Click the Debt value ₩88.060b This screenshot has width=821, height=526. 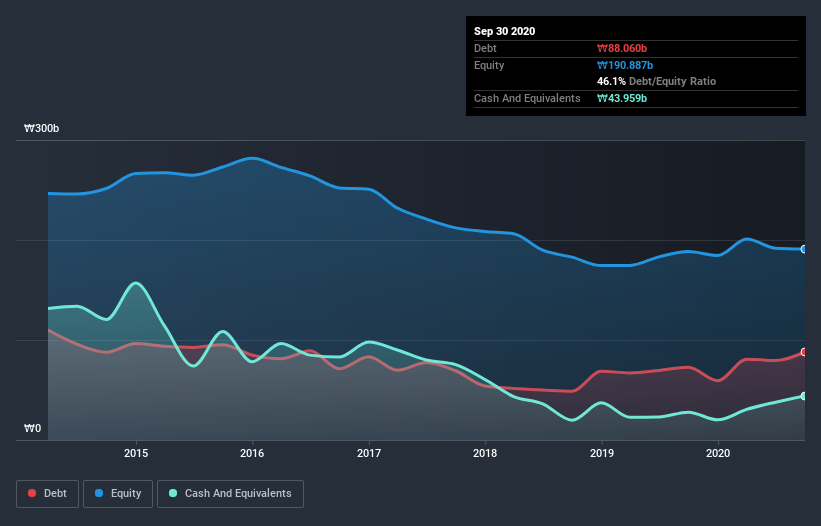click(622, 49)
